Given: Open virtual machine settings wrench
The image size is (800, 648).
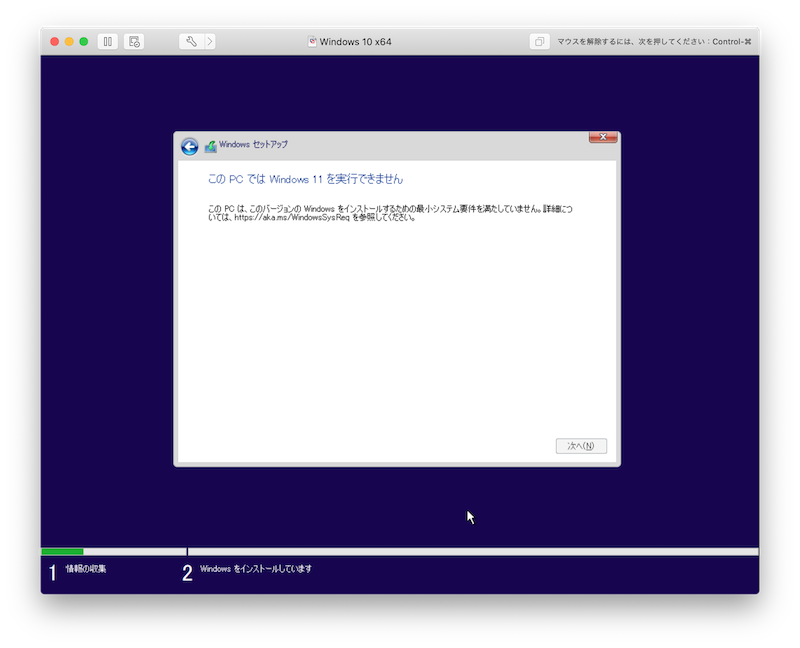Looking at the screenshot, I should tap(192, 41).
